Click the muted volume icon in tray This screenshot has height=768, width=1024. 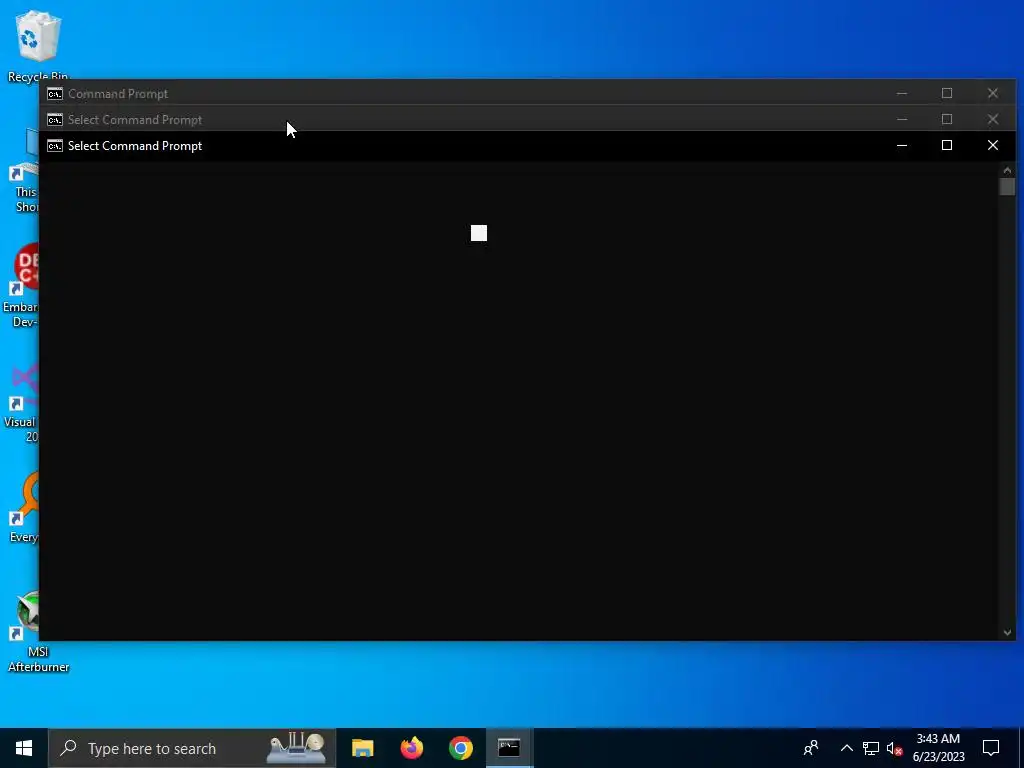(x=895, y=748)
